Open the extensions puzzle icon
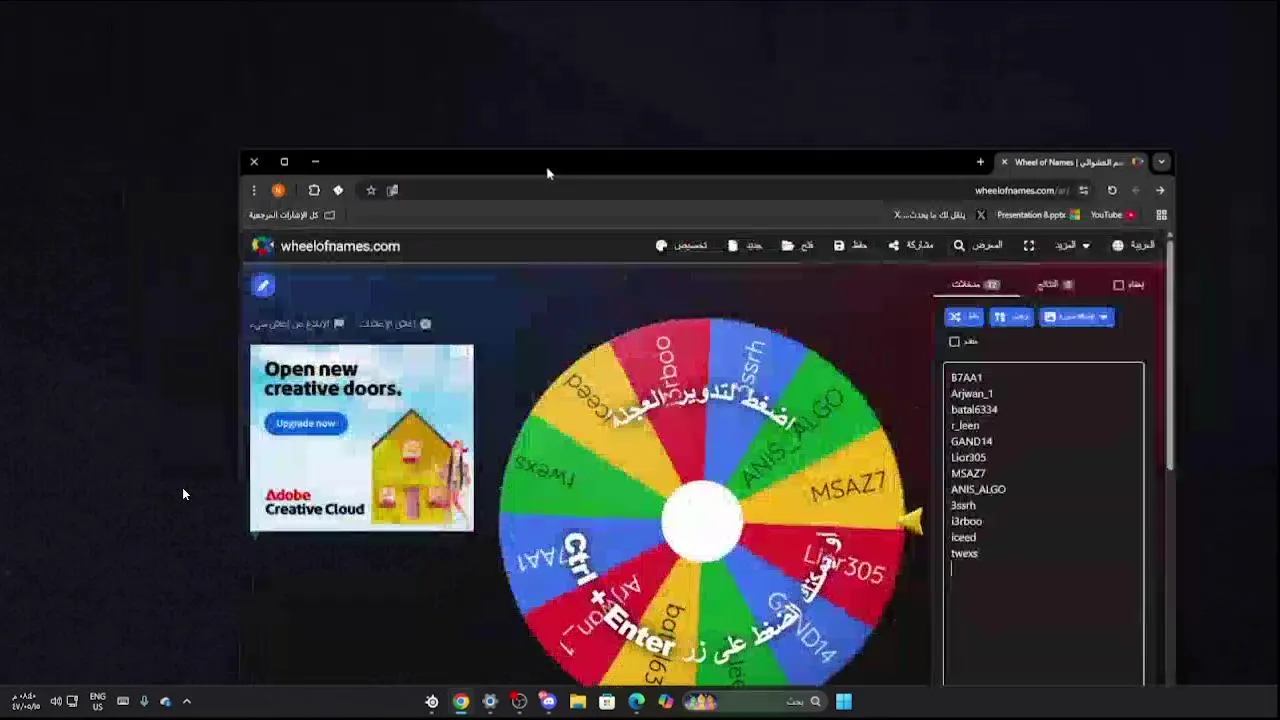This screenshot has height=720, width=1280. 314,191
